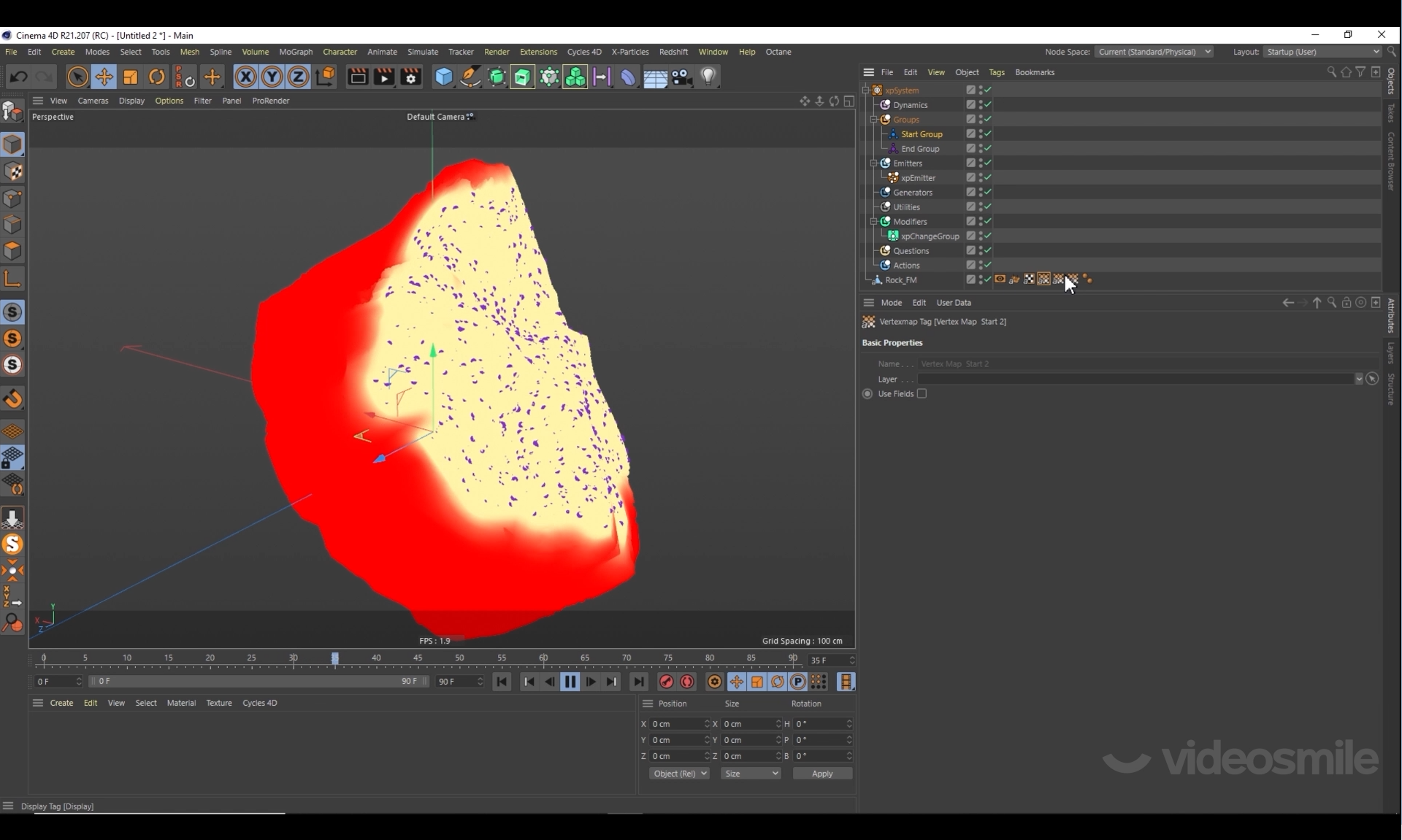
Task: Click the Undo arrow icon
Action: coord(18,77)
